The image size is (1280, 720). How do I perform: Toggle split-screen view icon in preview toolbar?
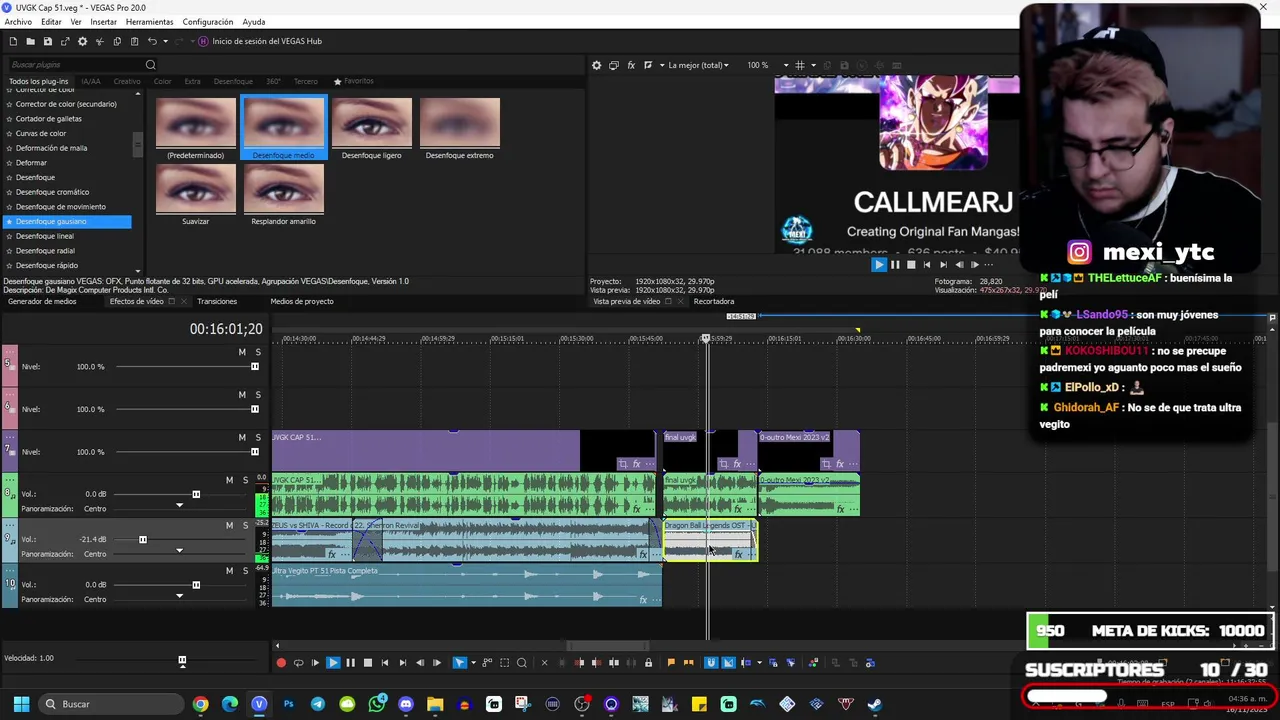pyautogui.click(x=648, y=65)
